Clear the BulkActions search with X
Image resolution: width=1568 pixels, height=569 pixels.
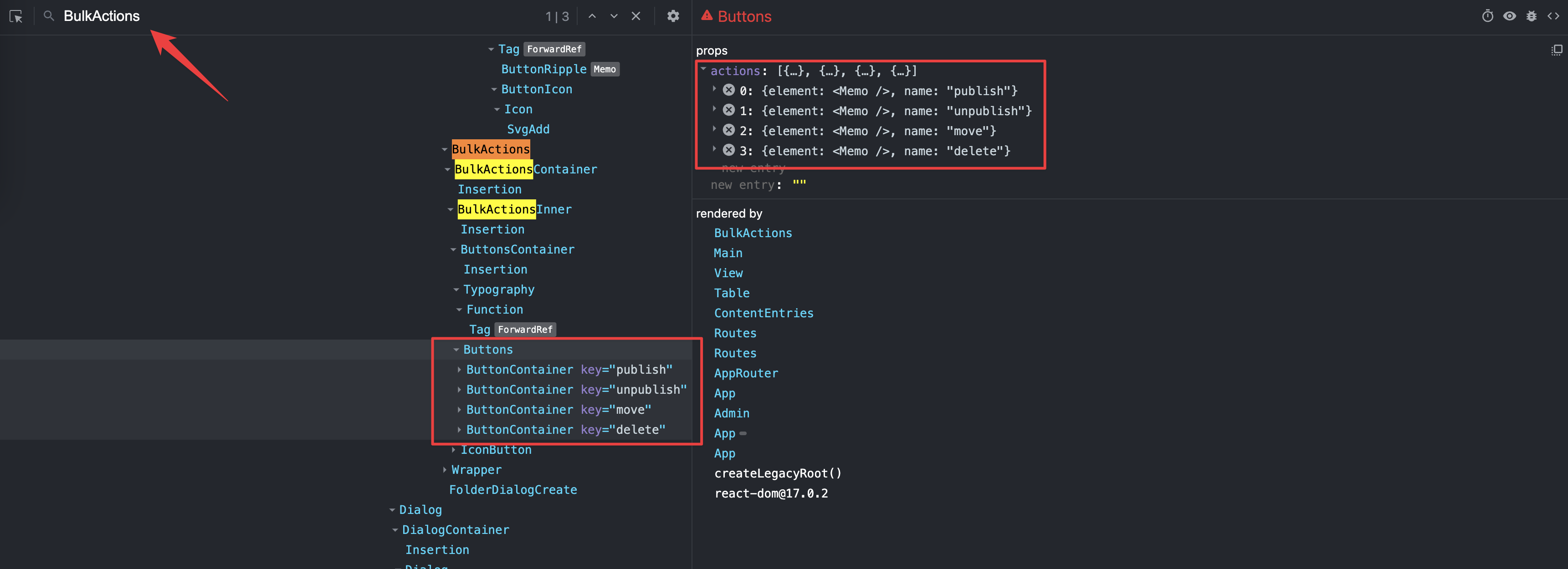tap(635, 16)
